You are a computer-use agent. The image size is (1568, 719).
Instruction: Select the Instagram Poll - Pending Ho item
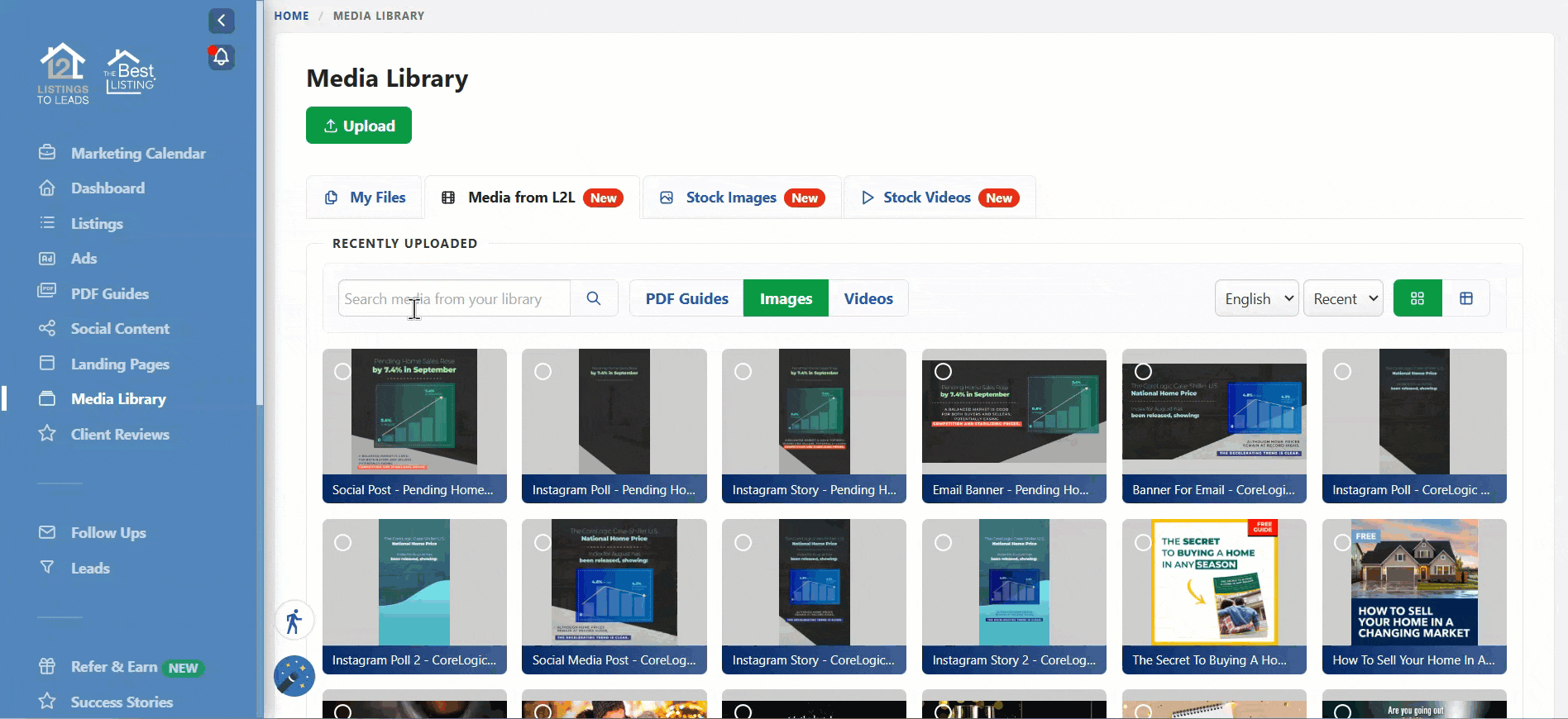pyautogui.click(x=543, y=372)
